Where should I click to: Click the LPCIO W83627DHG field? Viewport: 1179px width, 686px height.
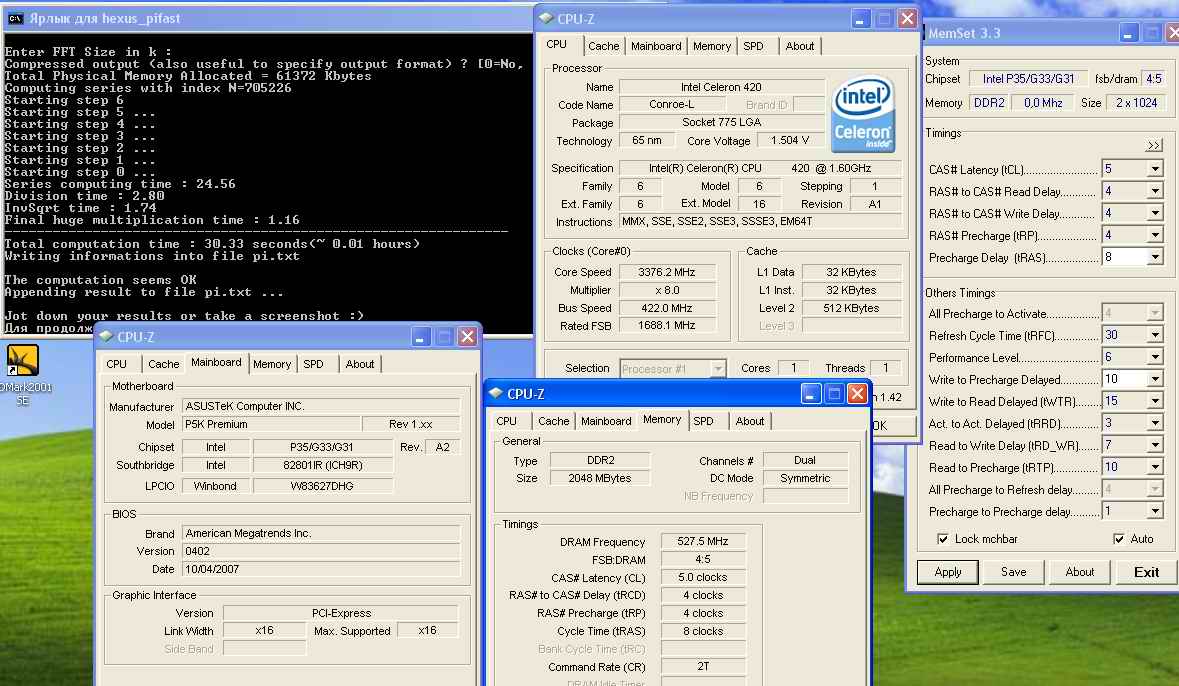(x=323, y=486)
